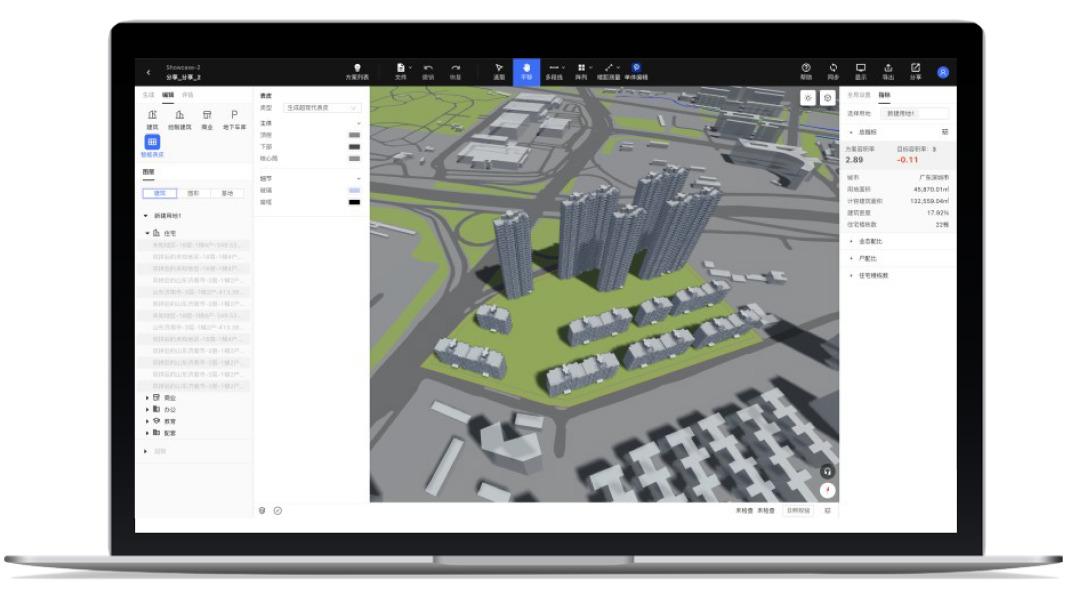Select the 阵列 array grid tool
This screenshot has height=600, width=1067.
(581, 68)
